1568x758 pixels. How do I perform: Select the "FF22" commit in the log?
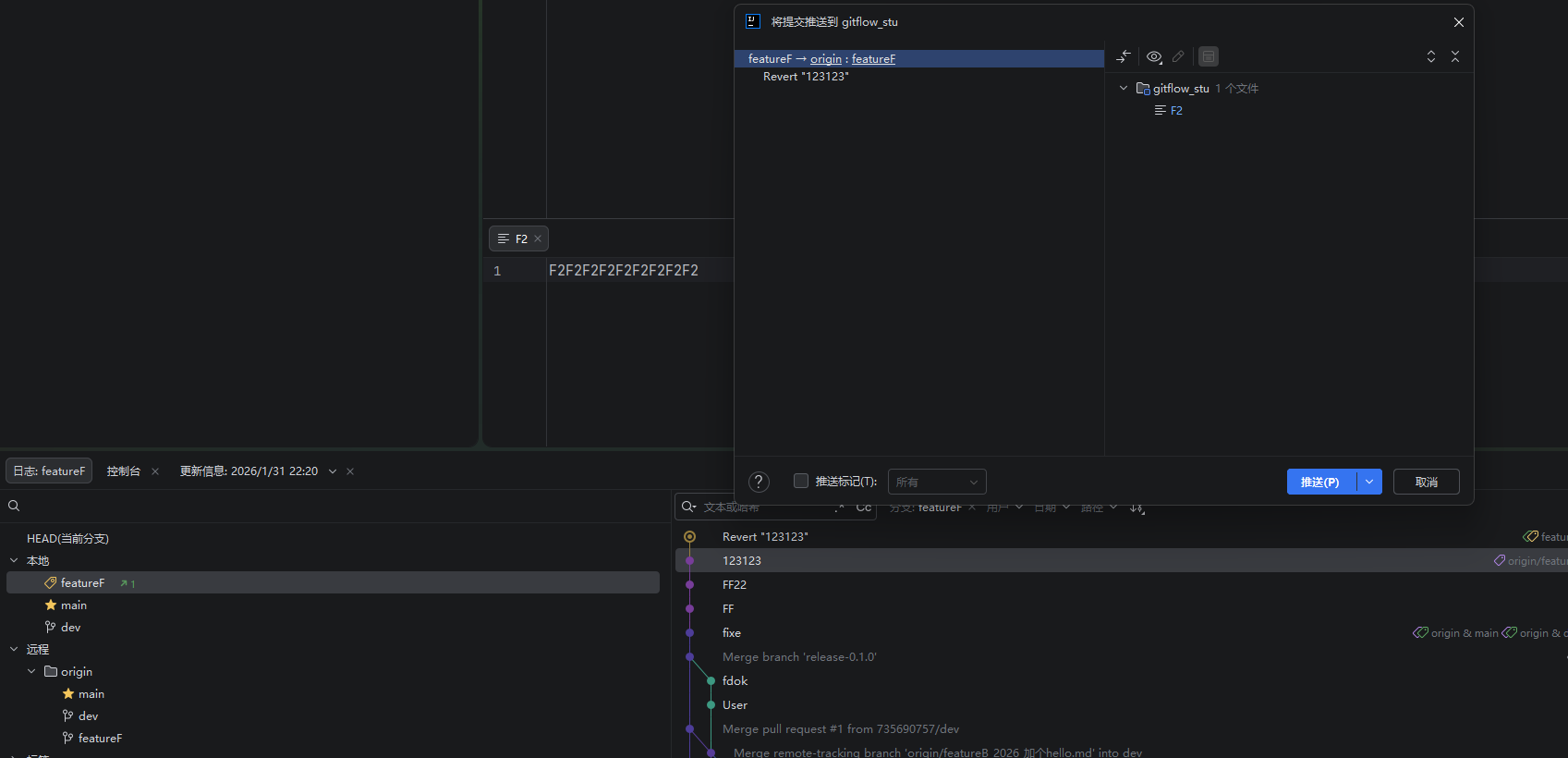tap(735, 584)
